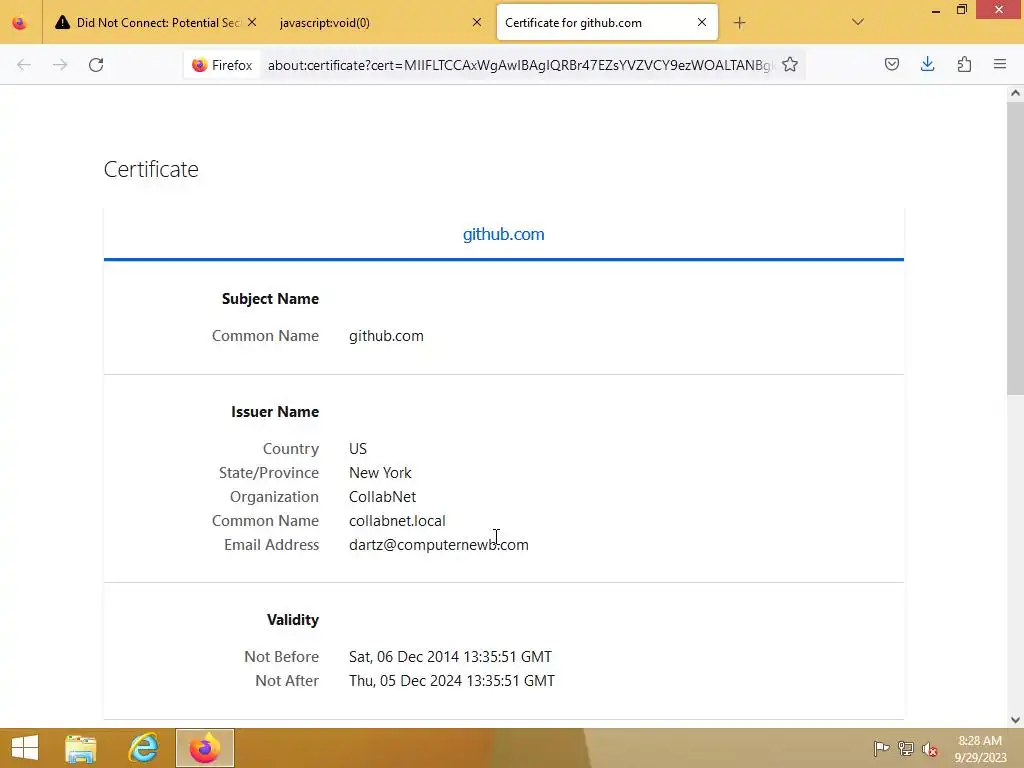
Task: Click the vertical scrollbar thumb
Action: tap(1015, 248)
